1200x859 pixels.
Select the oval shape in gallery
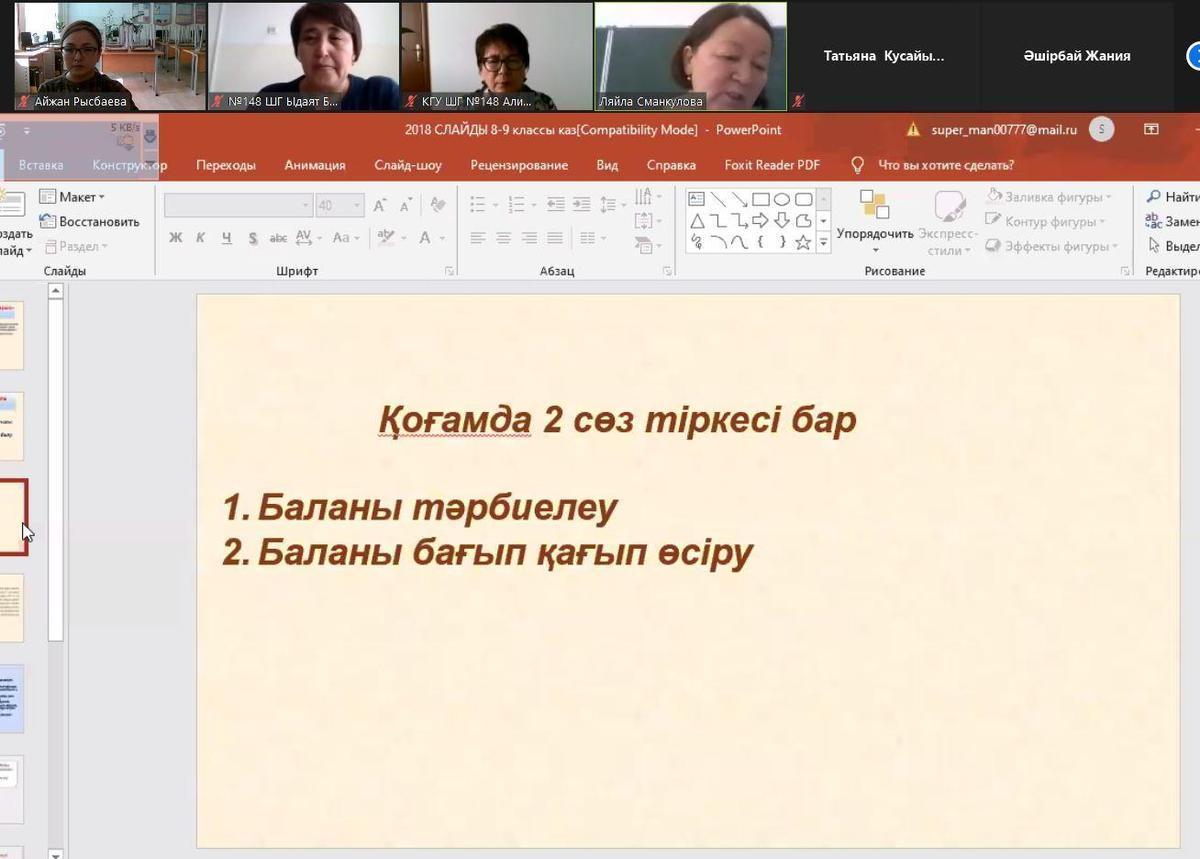click(782, 199)
